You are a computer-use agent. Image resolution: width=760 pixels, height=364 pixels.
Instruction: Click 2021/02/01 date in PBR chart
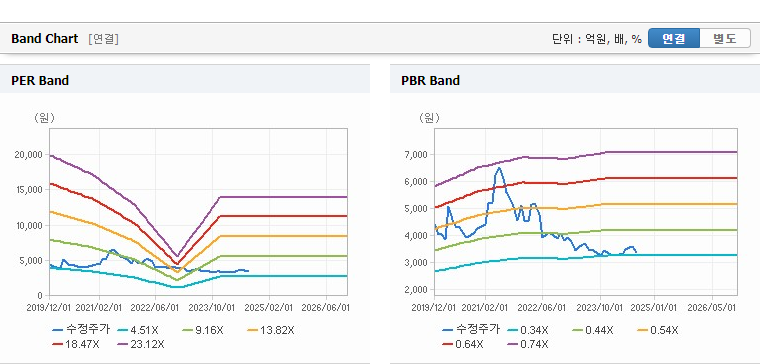485,308
